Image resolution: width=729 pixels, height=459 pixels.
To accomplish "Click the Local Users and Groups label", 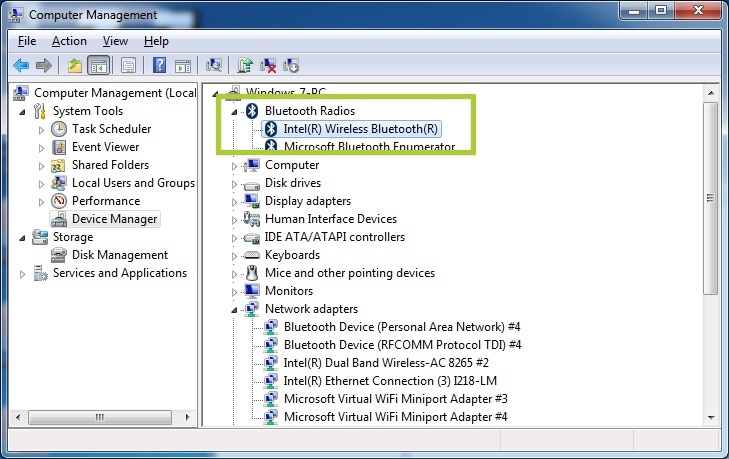I will [x=133, y=183].
